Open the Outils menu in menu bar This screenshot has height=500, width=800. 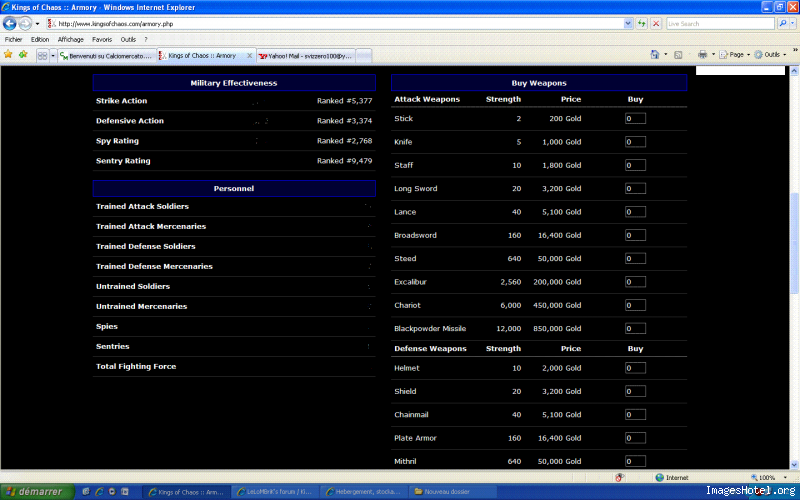click(128, 39)
